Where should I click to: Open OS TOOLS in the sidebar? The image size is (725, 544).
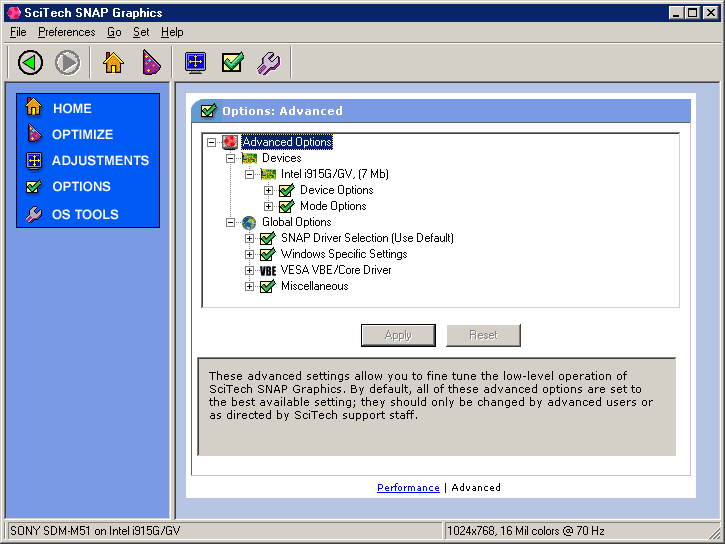pyautogui.click(x=85, y=214)
